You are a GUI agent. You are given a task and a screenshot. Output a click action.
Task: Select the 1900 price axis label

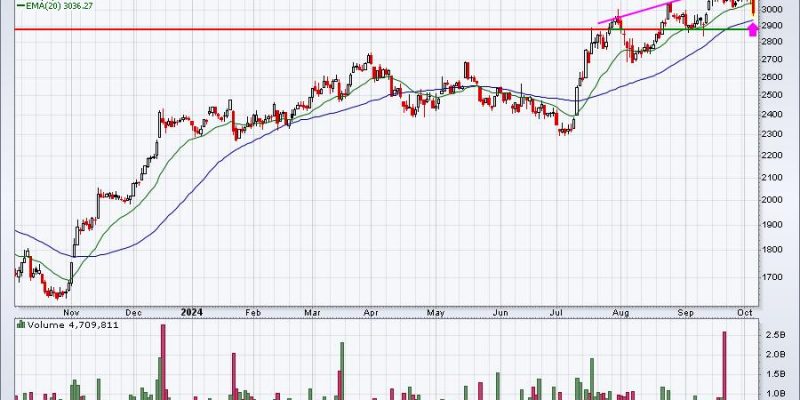click(x=773, y=224)
